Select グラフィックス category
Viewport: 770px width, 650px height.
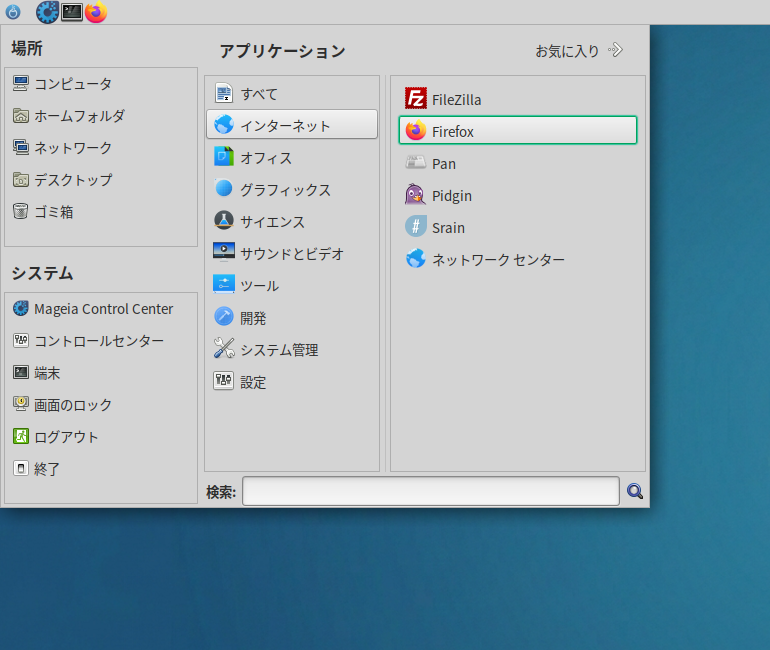click(292, 189)
